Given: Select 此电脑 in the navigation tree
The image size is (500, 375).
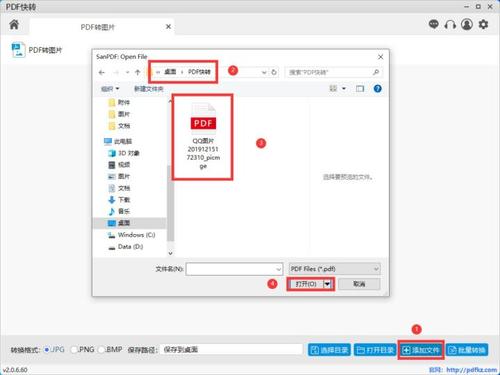Looking at the screenshot, I should pyautogui.click(x=118, y=141).
